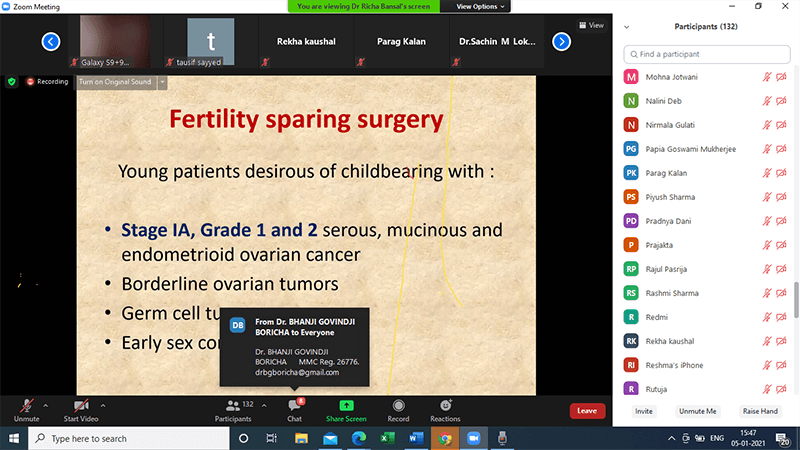Viewport: 800px width, 450px height.
Task: Open the Chat icon with notification badge
Action: [295, 406]
